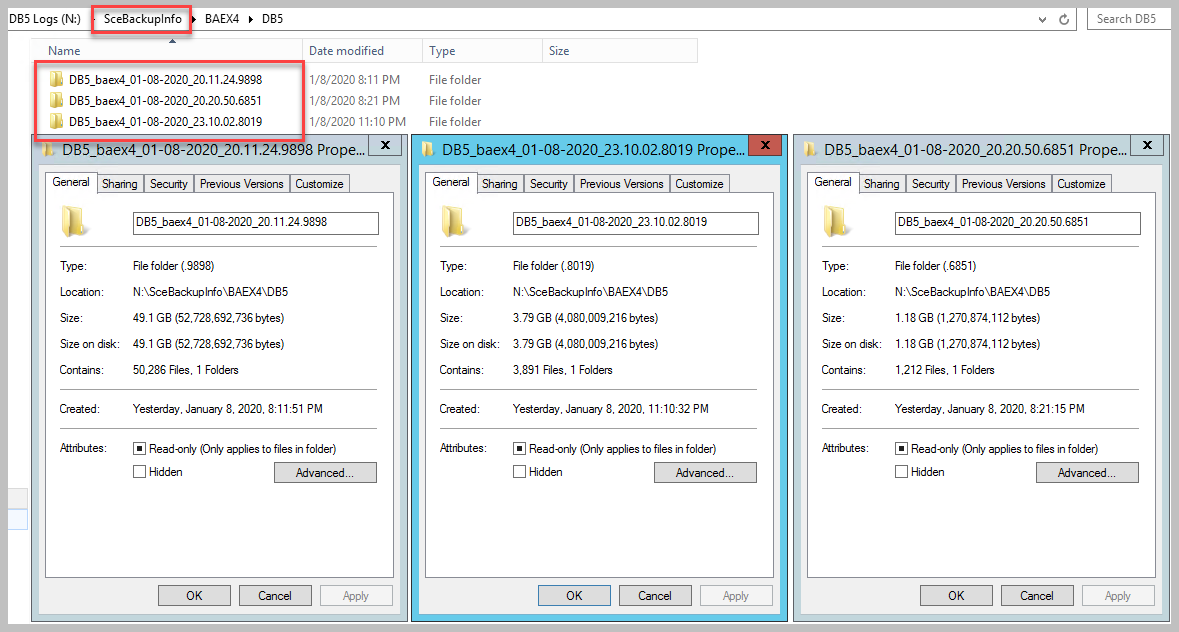Sort by Date modified column header
1179x632 pixels.
tap(362, 50)
